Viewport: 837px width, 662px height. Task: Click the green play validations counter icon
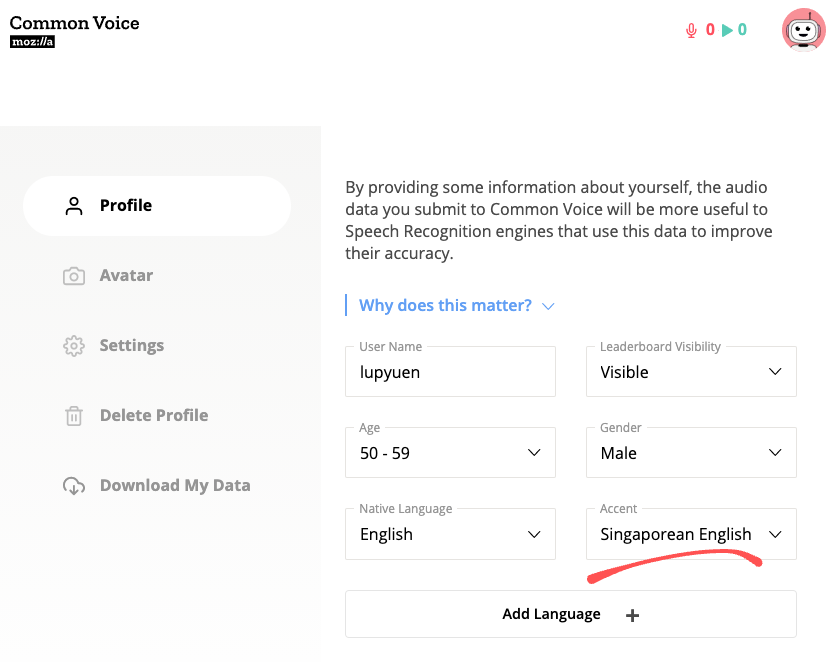pyautogui.click(x=726, y=30)
